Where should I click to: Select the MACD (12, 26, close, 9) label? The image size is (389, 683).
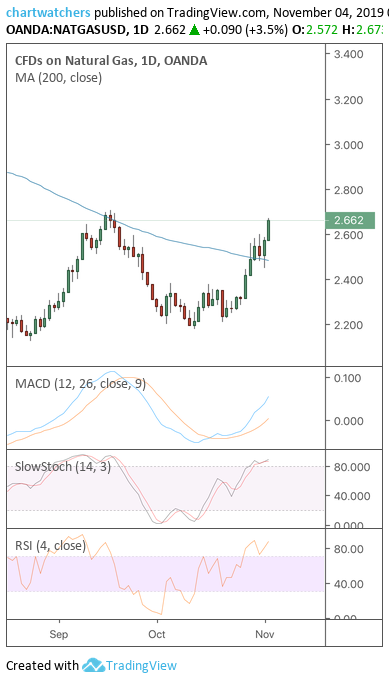click(x=81, y=384)
